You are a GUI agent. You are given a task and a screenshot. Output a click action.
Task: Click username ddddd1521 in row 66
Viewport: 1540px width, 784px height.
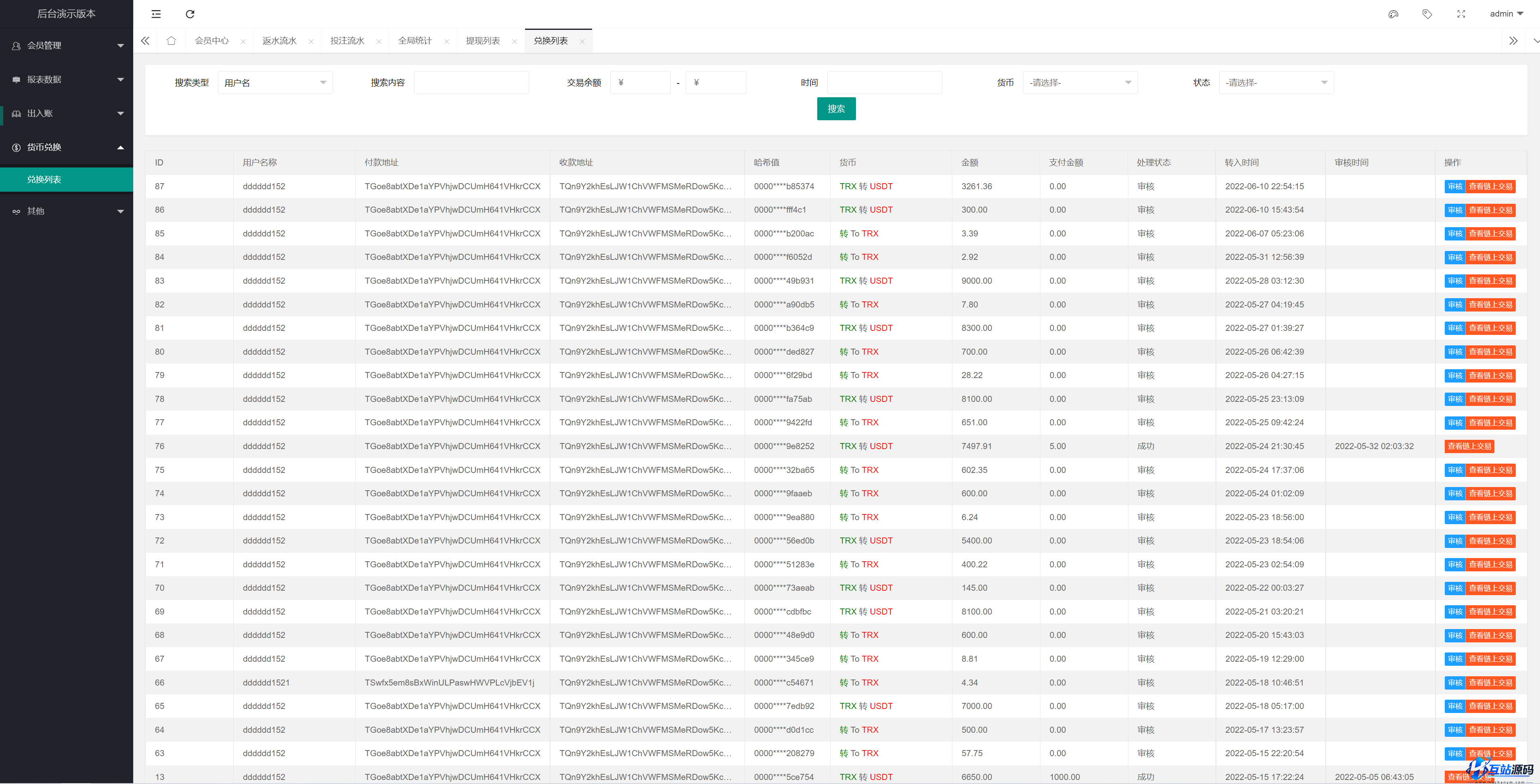coord(266,682)
